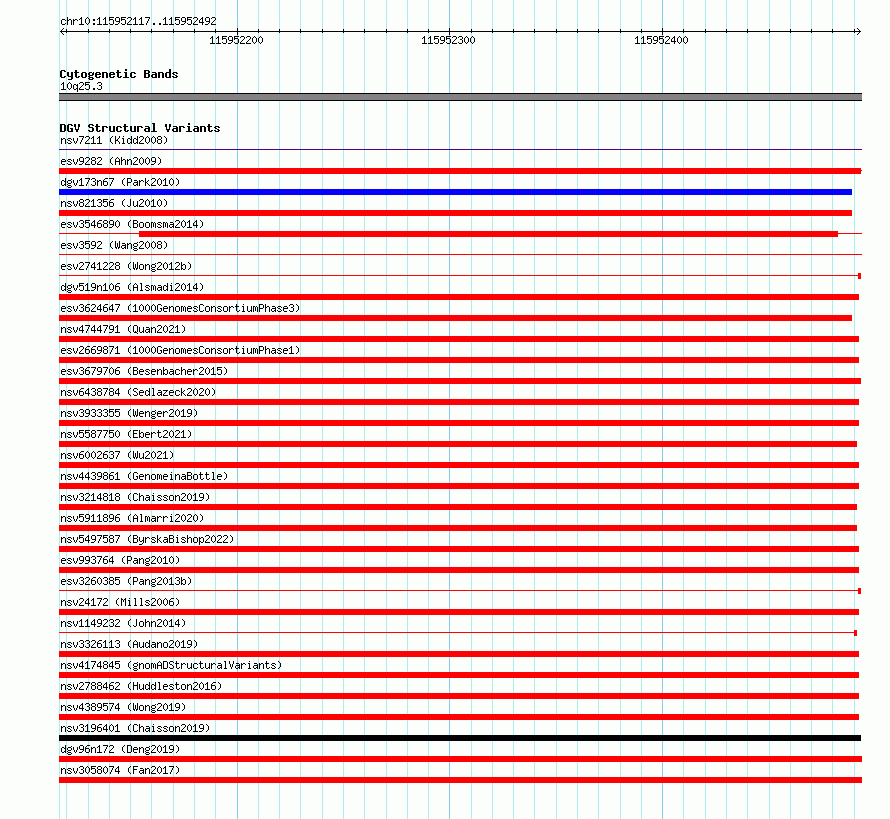Open nsv1149232 (John2014) variant label
The height and width of the screenshot is (819, 890).
(123, 623)
